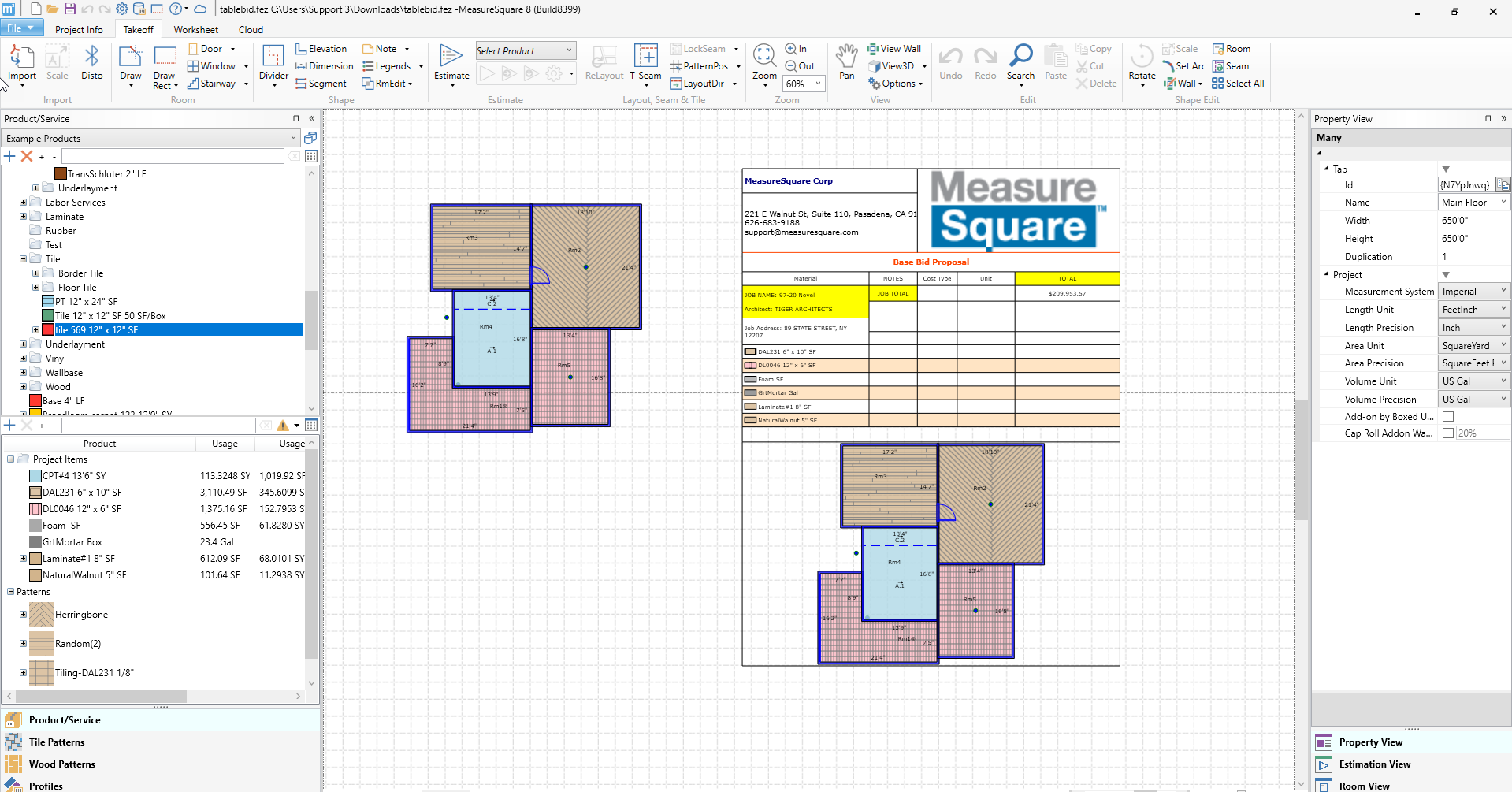
Task: Select the Random(2) pattern thumbnail
Action: [x=42, y=644]
